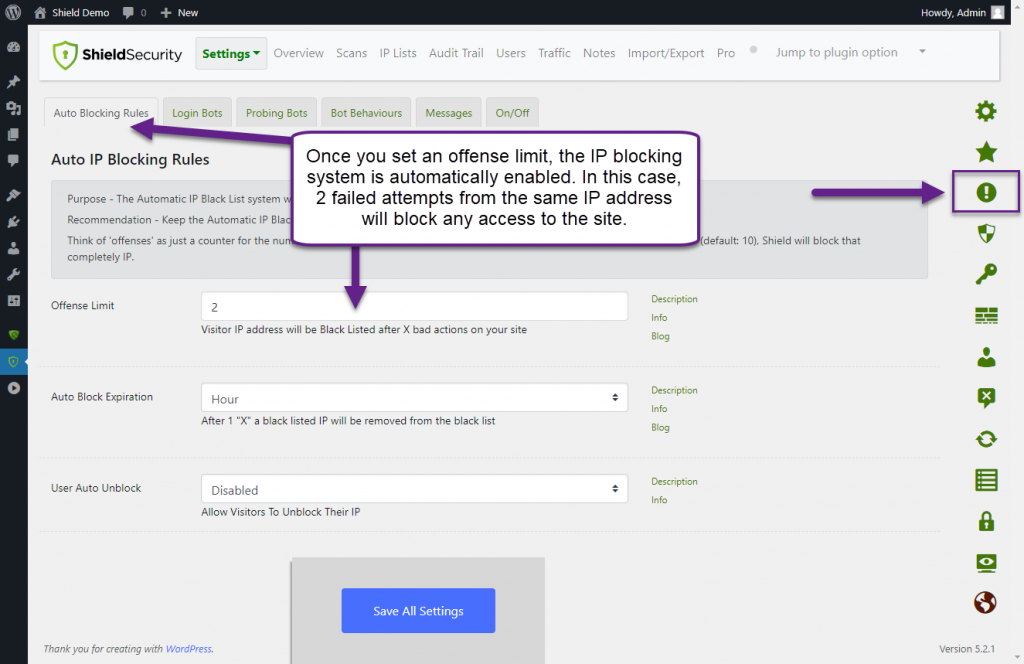1024x664 pixels.
Task: Click the collapse menu arrow icon in left menu
Action: 14,388
